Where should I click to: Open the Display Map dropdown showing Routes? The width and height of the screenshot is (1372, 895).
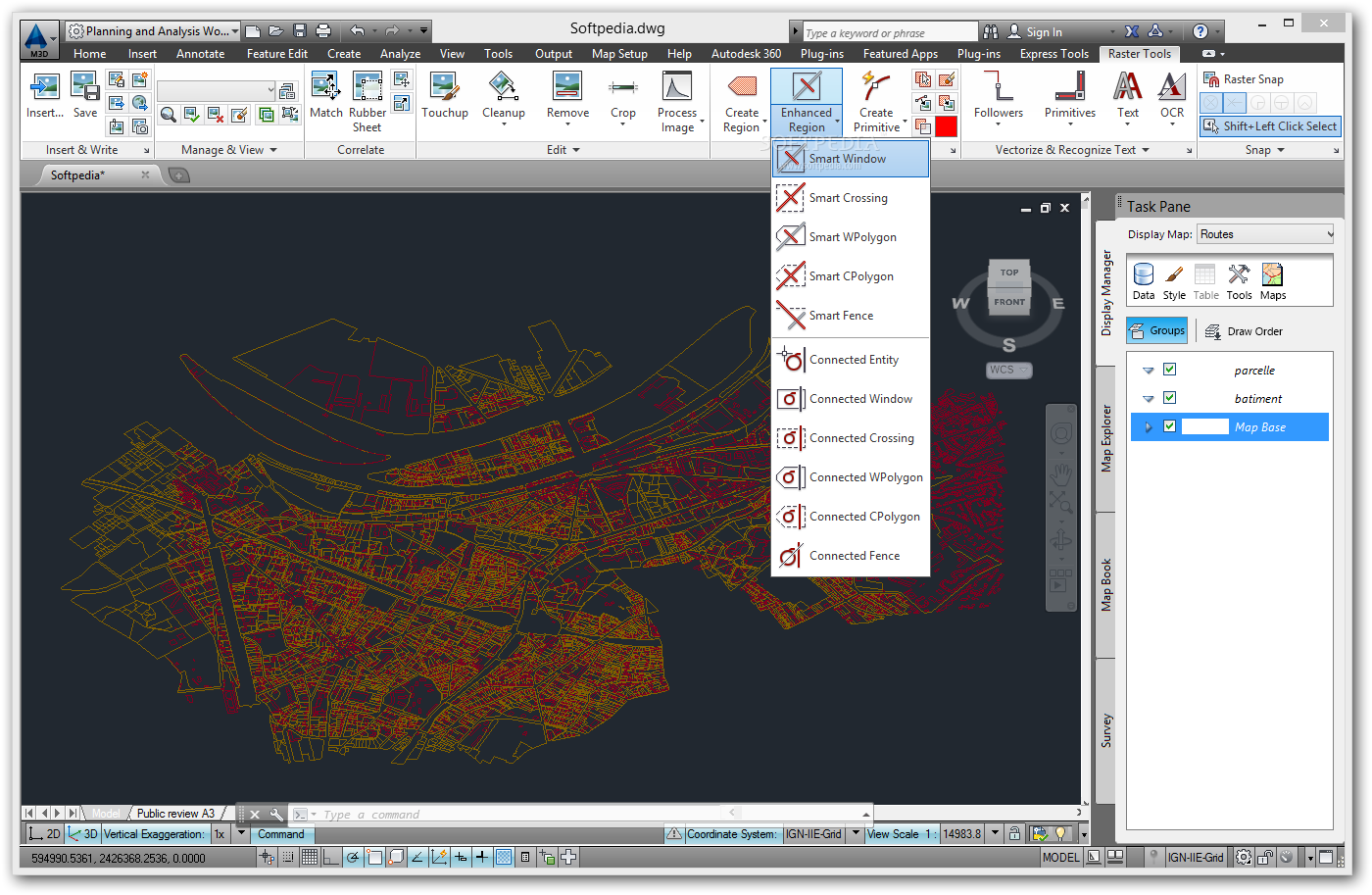pos(1265,234)
